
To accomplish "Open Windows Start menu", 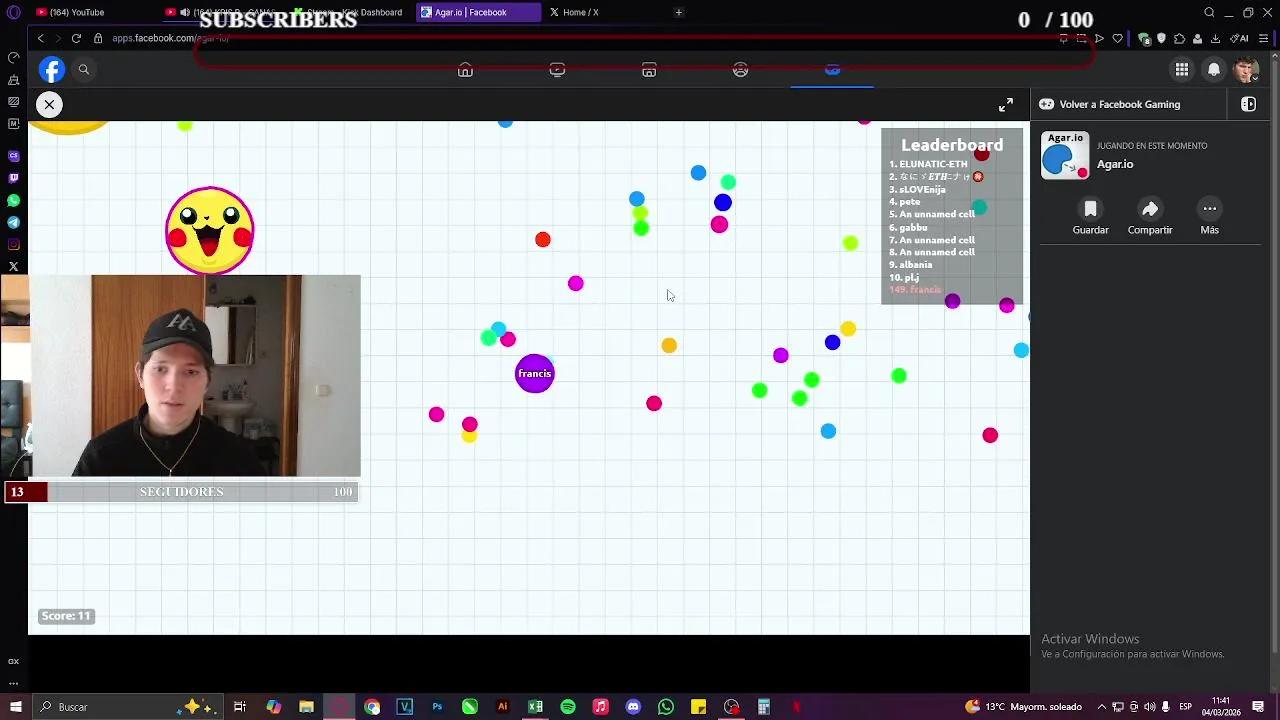I will coord(15,707).
